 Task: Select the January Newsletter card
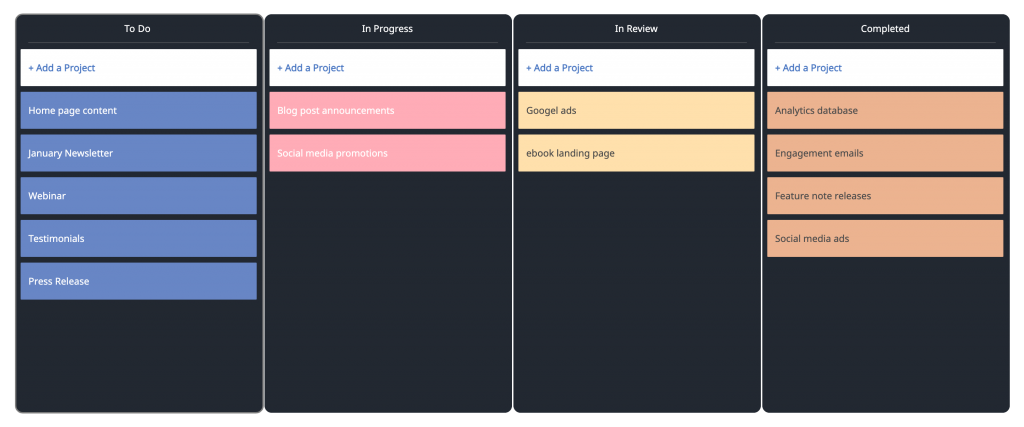click(x=138, y=153)
